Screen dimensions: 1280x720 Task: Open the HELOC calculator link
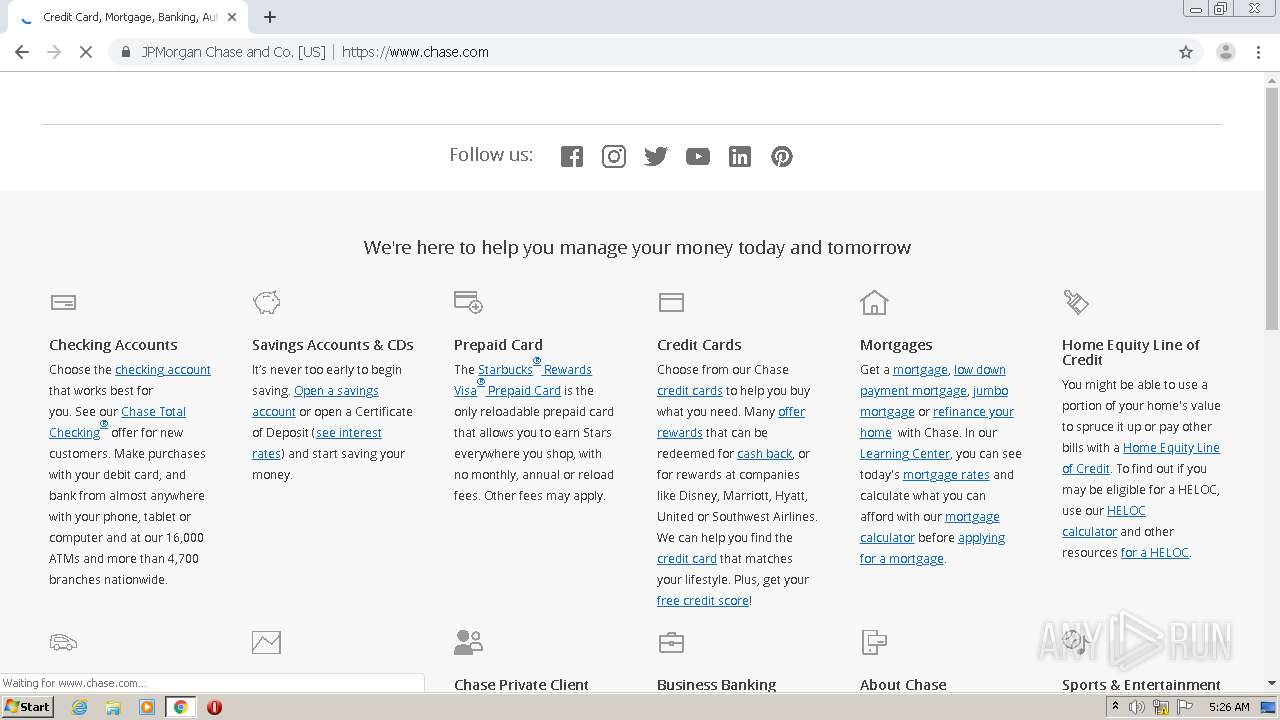1104,521
